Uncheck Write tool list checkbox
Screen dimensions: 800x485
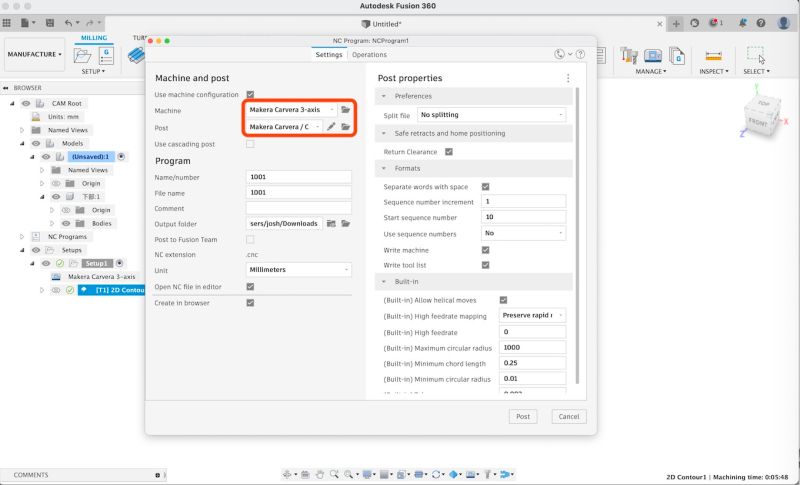coord(485,265)
